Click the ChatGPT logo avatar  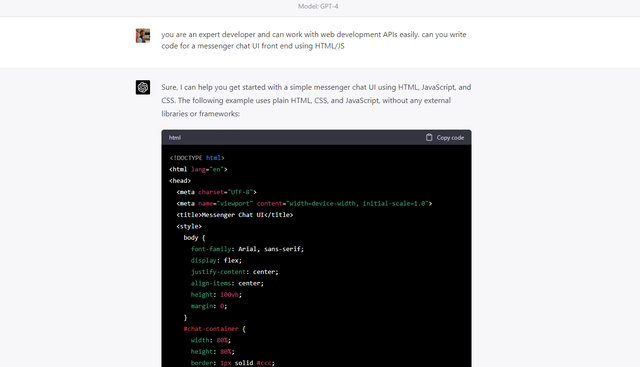(x=143, y=87)
